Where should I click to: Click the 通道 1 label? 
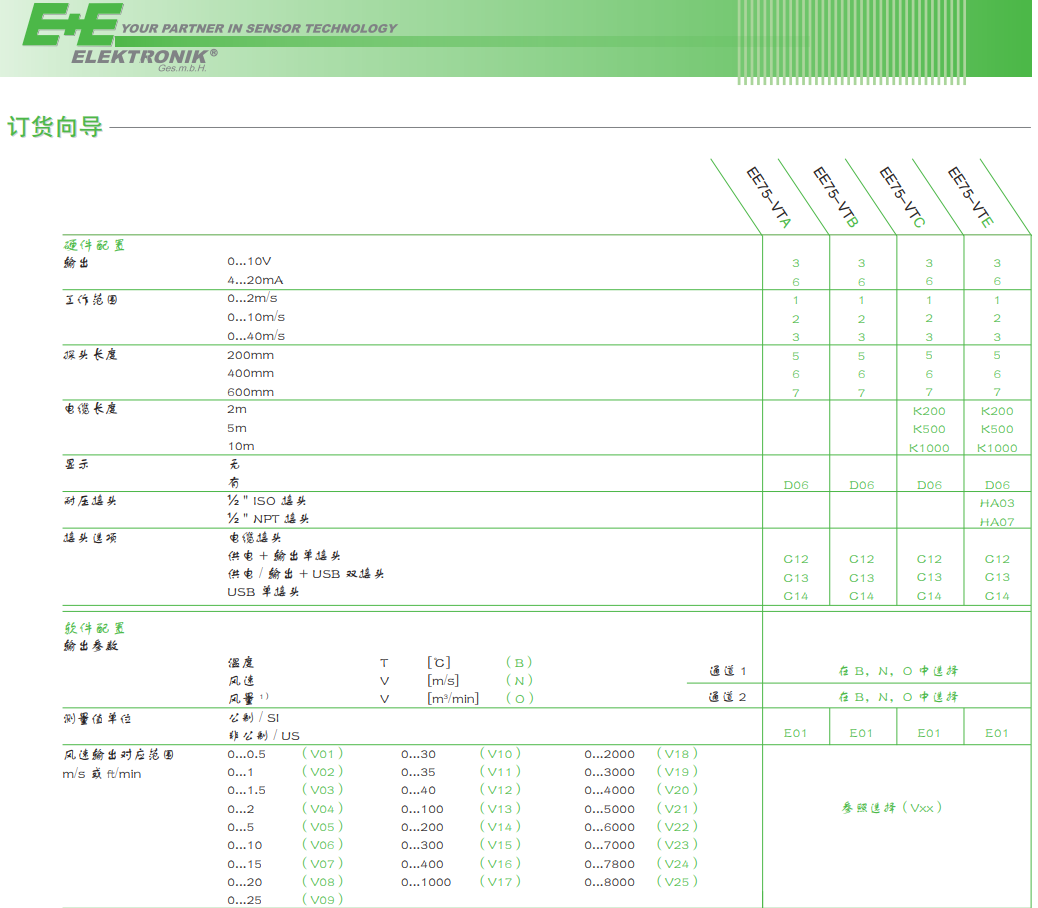tap(728, 671)
